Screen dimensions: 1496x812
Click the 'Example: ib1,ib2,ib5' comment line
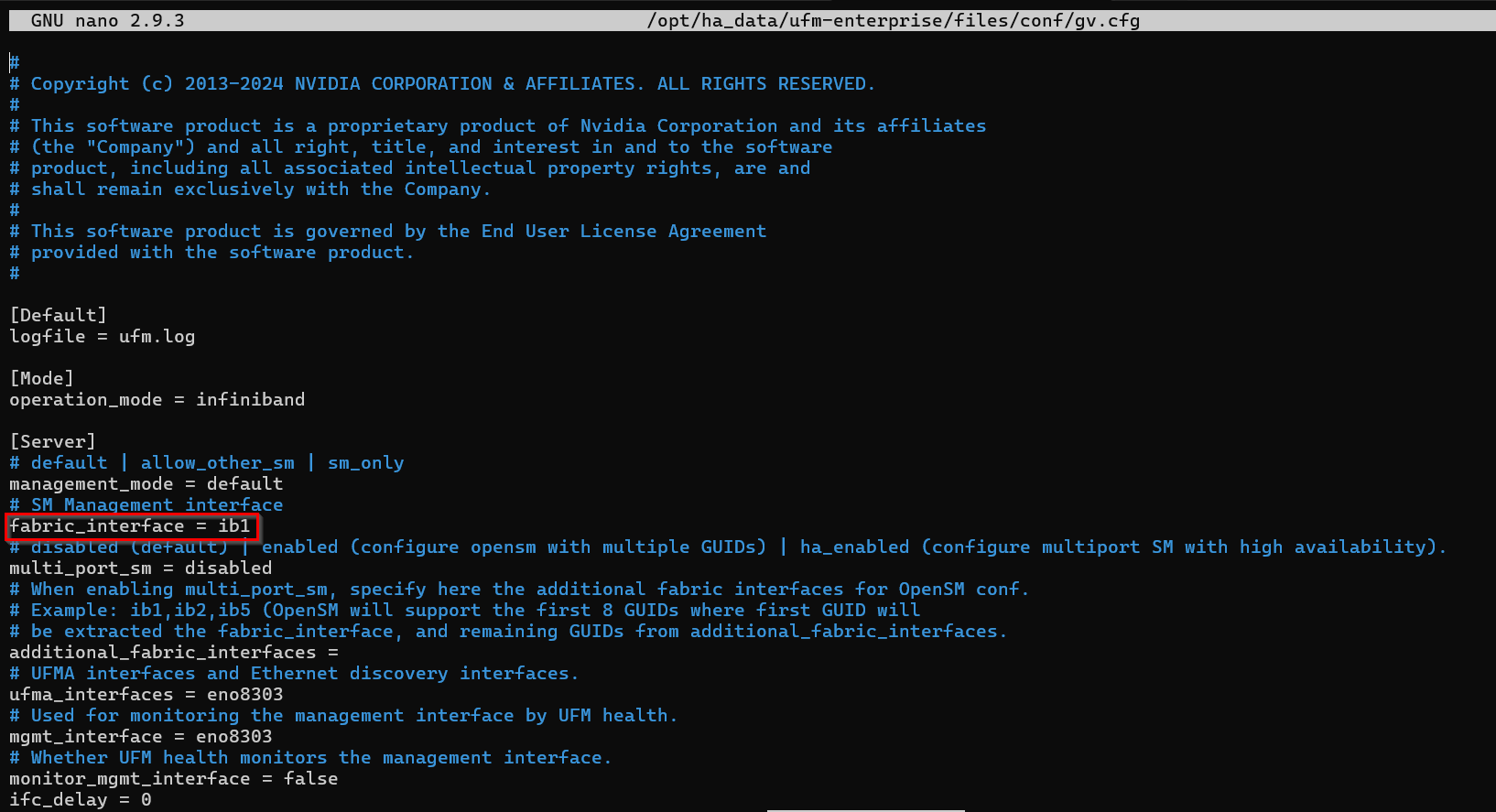tap(465, 611)
